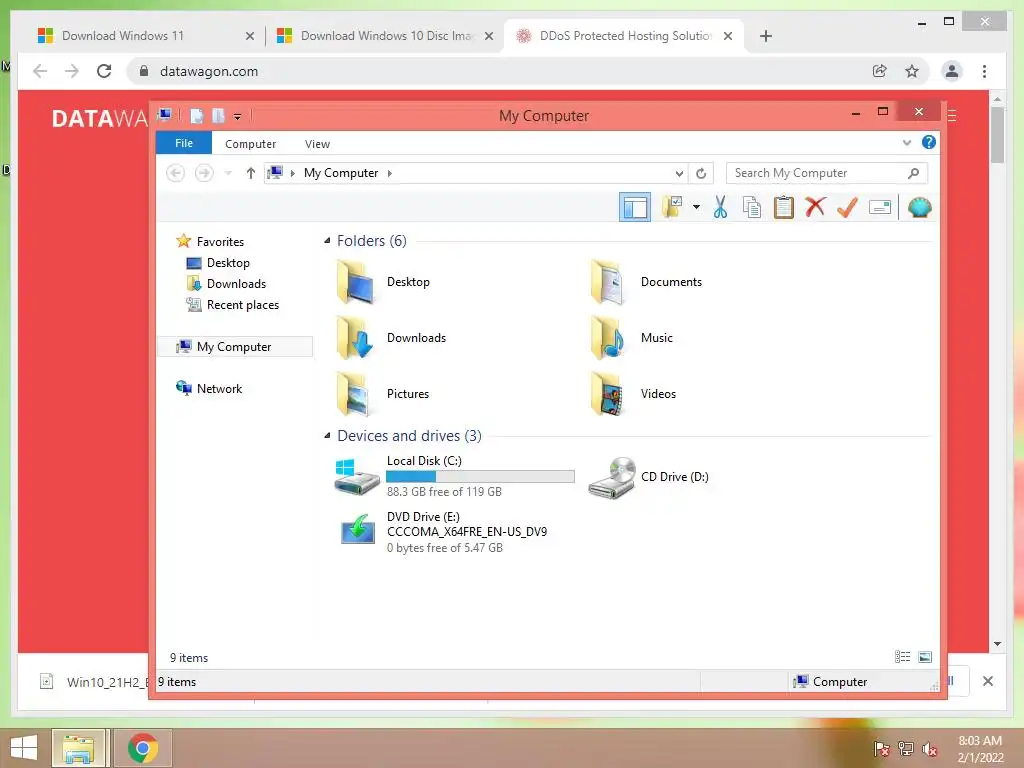Open the Pictures folder icon
This screenshot has height=768, width=1024.
pyautogui.click(x=355, y=394)
